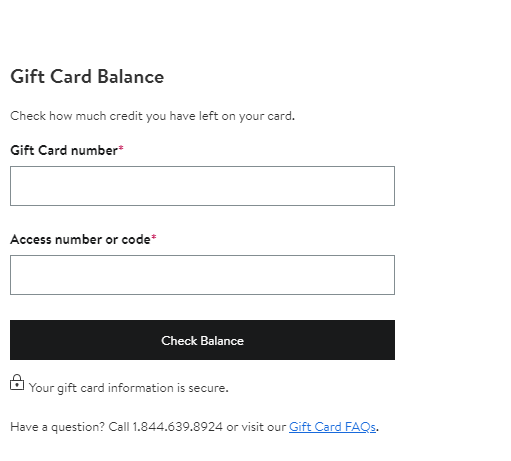Select the Access number or code label
511x461 pixels.
coord(80,240)
